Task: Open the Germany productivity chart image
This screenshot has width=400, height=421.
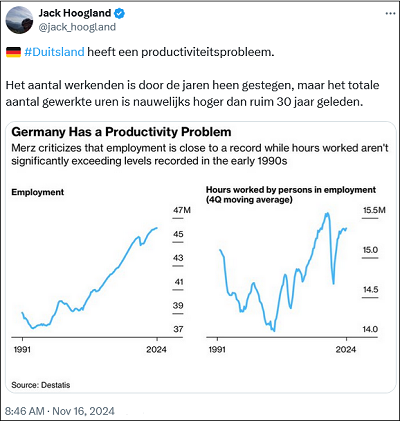Action: pyautogui.click(x=201, y=257)
